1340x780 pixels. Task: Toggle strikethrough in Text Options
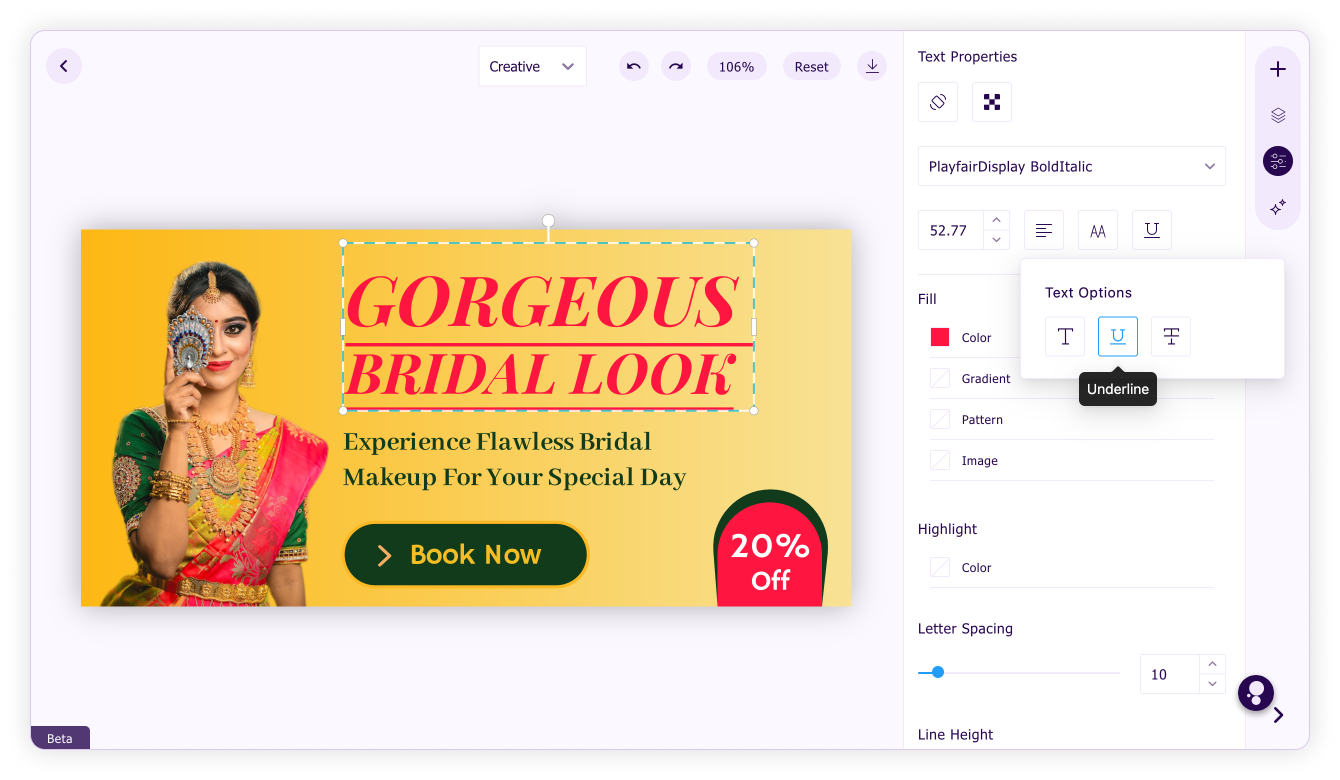coord(1171,336)
